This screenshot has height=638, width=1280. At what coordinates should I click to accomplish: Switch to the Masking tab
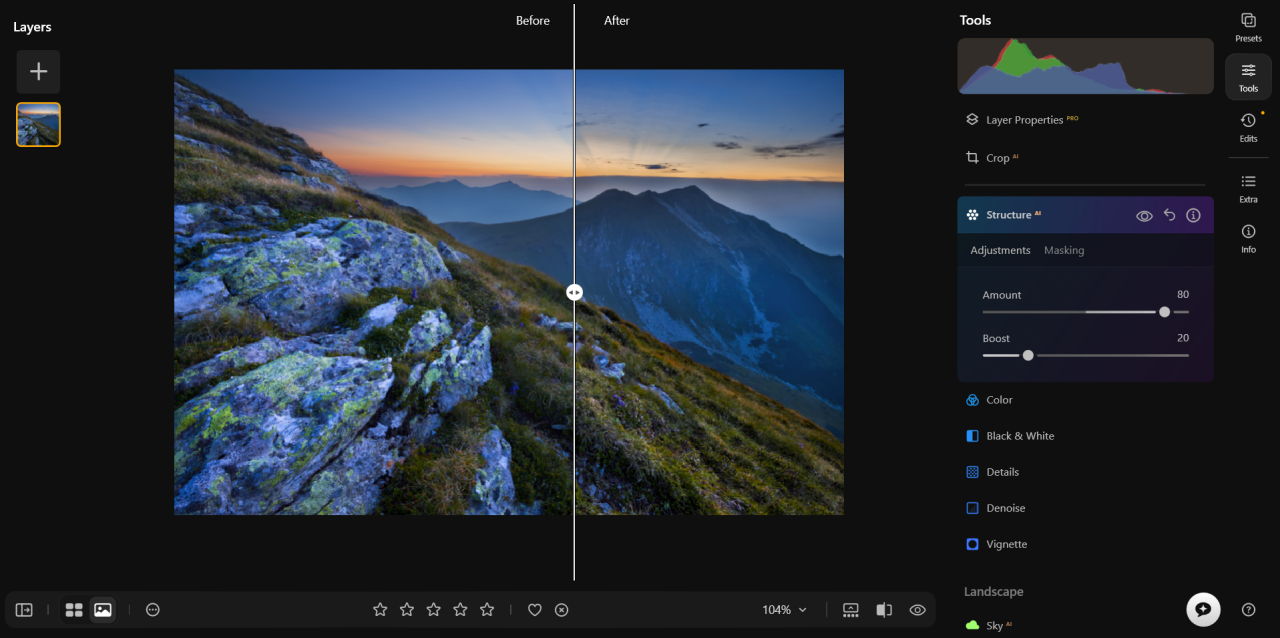click(x=1064, y=250)
